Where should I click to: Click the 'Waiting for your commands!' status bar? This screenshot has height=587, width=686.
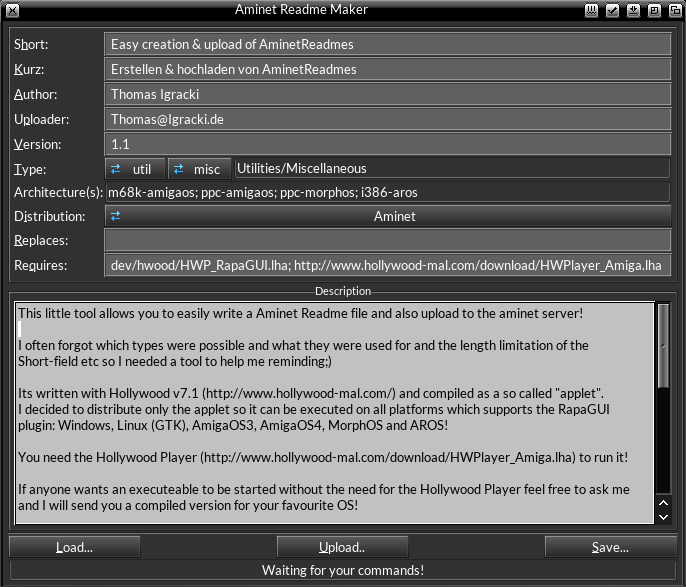pyautogui.click(x=343, y=570)
